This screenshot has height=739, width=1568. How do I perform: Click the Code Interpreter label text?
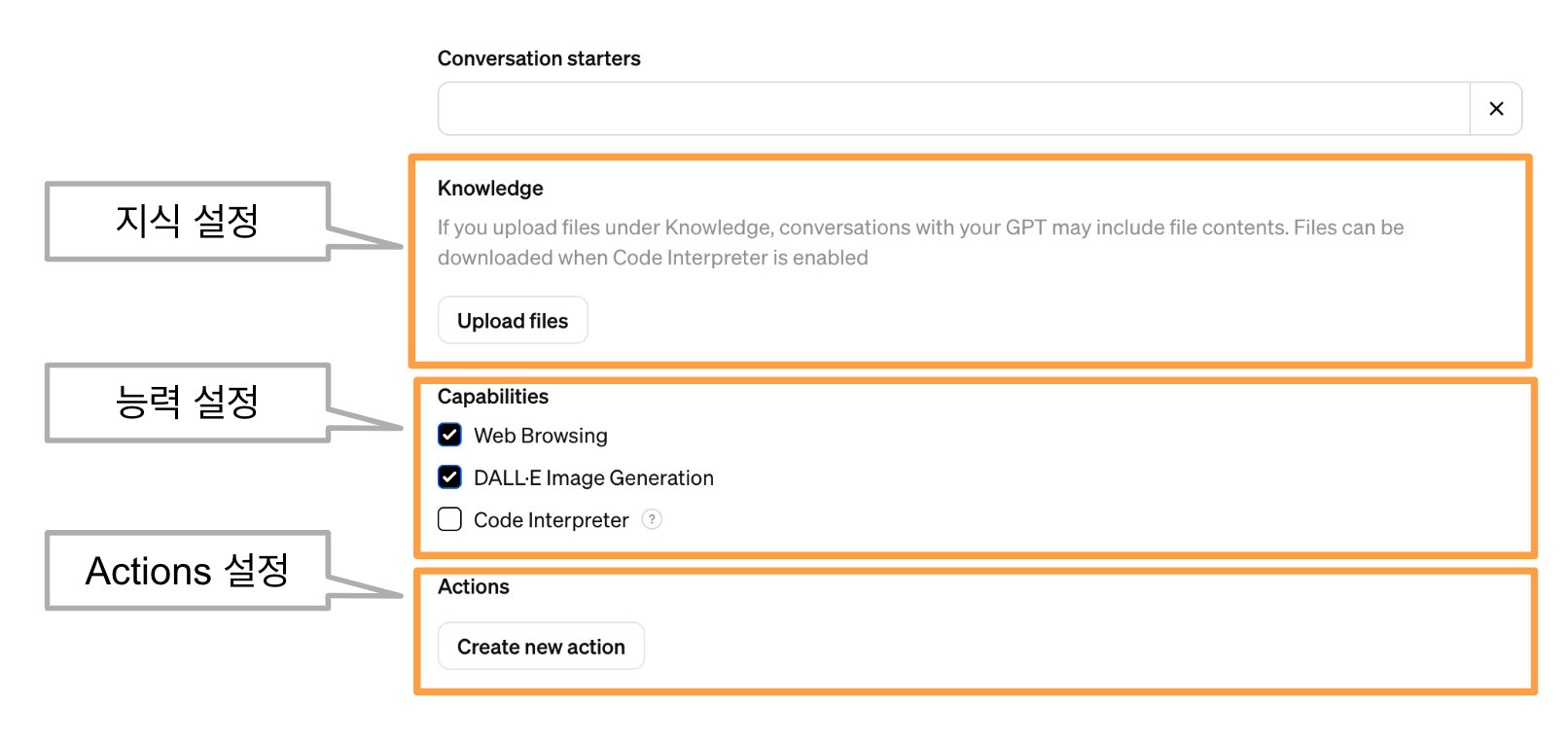coord(551,520)
